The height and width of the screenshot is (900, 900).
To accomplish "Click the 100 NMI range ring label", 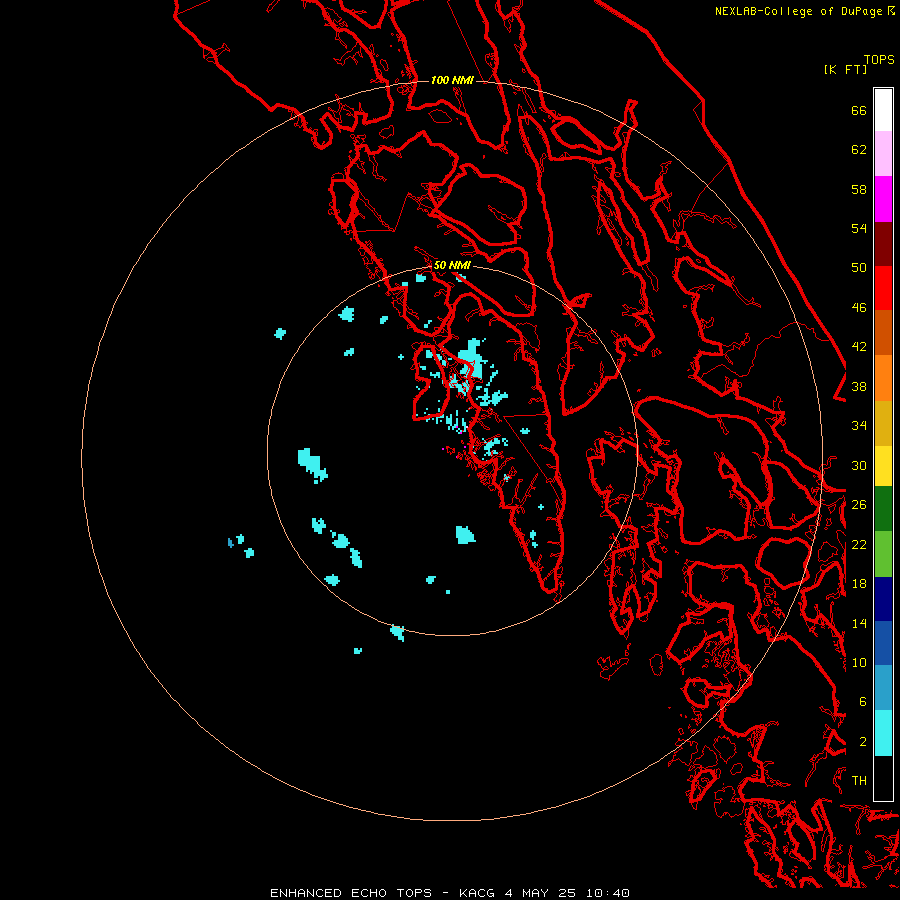I will (x=452, y=80).
